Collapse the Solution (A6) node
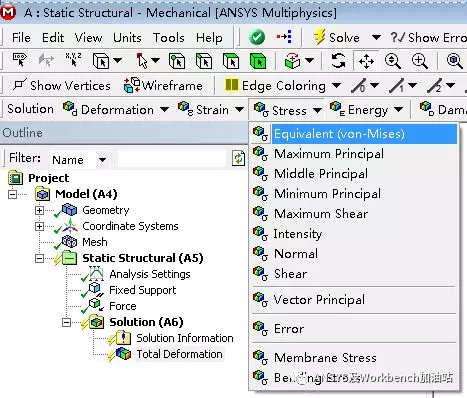 [66, 322]
